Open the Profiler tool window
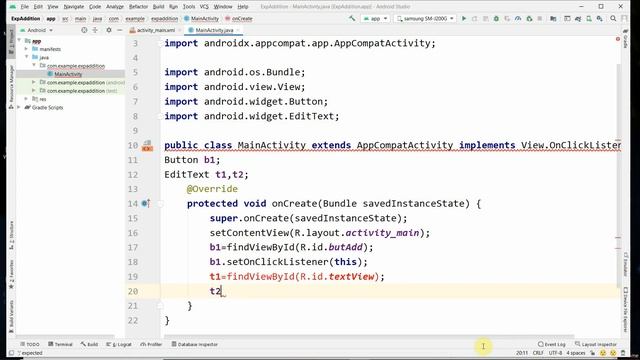Viewport: 640px width, 360px height. pyautogui.click(x=151, y=344)
